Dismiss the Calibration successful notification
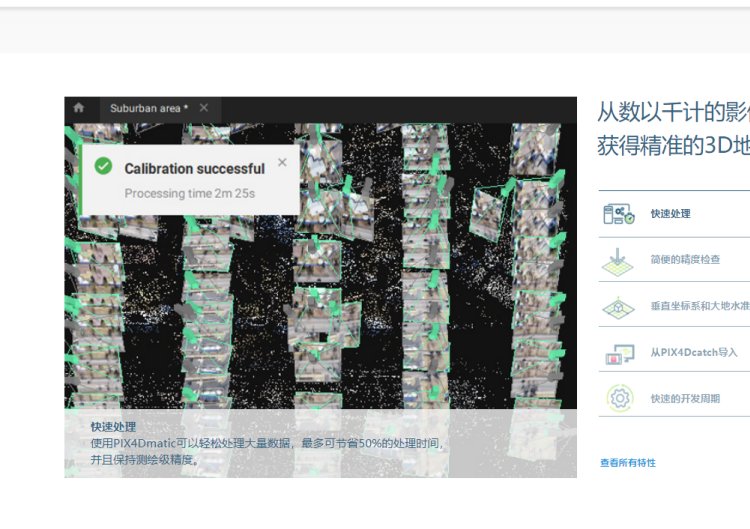Image resolution: width=750 pixels, height=529 pixels. click(282, 162)
